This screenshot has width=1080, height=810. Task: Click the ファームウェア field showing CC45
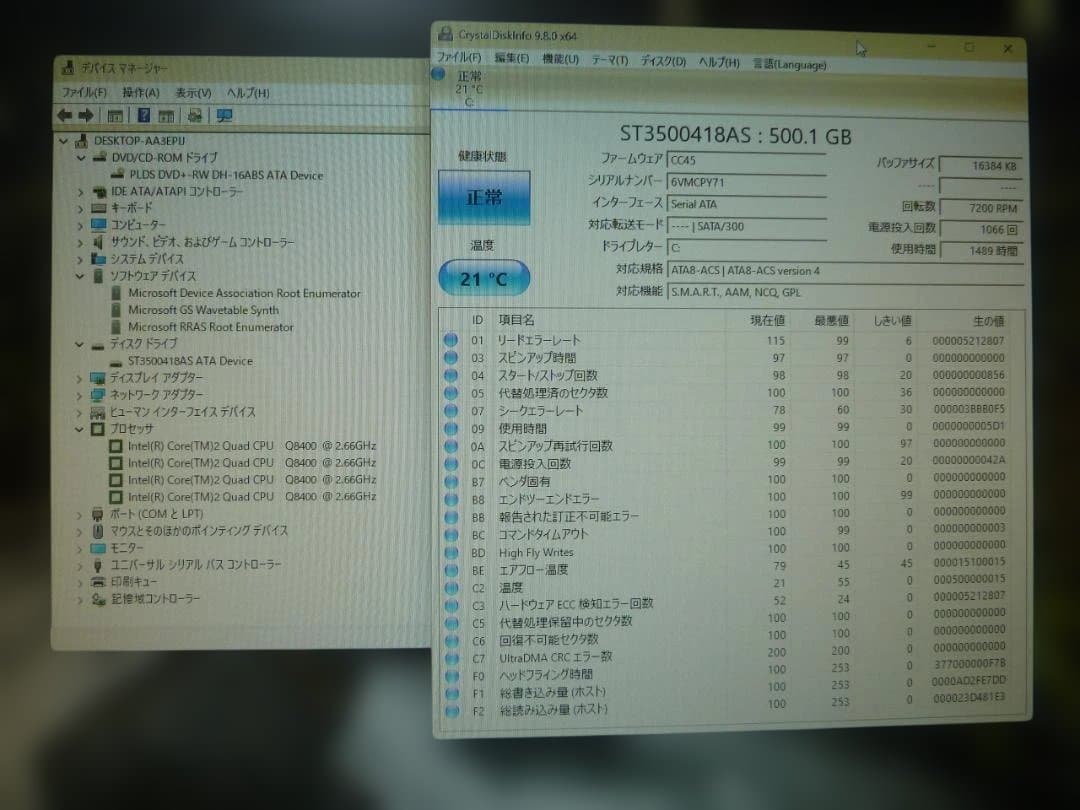[747, 160]
